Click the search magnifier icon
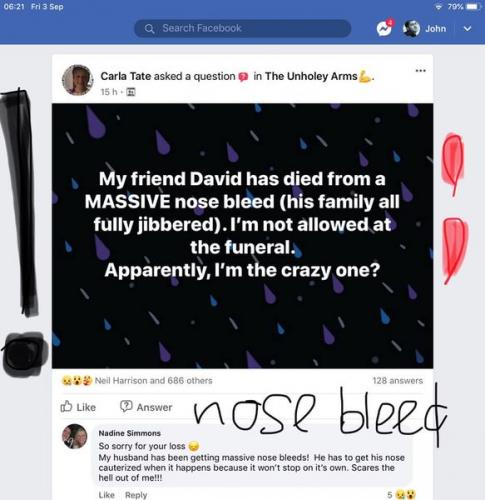Image resolution: width=485 pixels, height=500 pixels. (x=150, y=29)
